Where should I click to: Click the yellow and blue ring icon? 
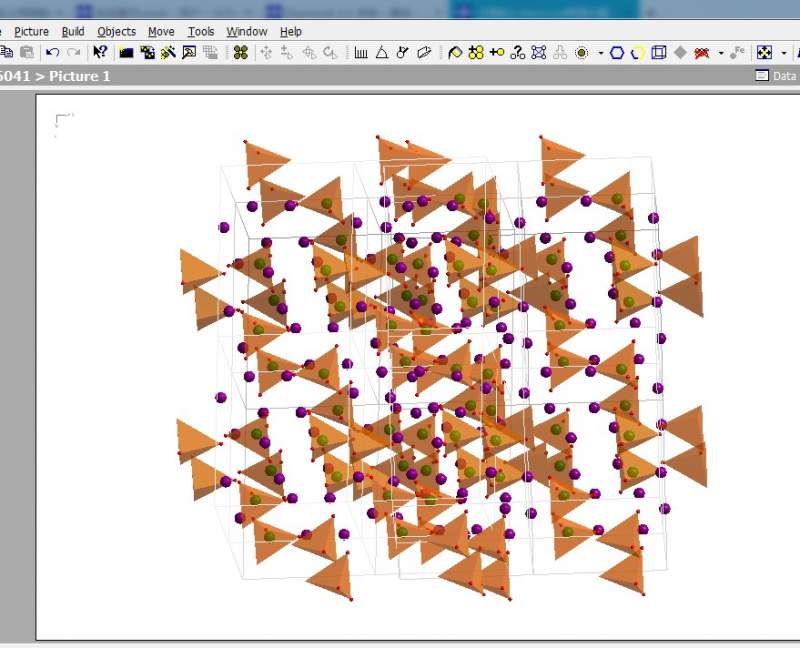[x=638, y=53]
